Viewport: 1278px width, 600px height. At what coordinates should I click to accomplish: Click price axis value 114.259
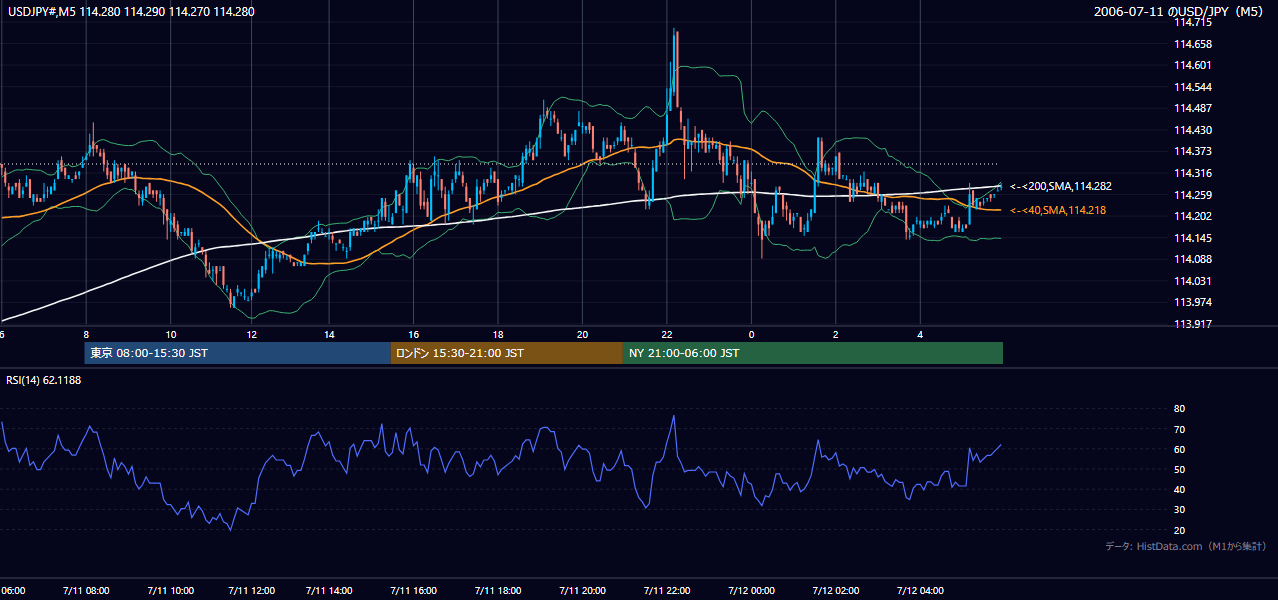pyautogui.click(x=1192, y=195)
